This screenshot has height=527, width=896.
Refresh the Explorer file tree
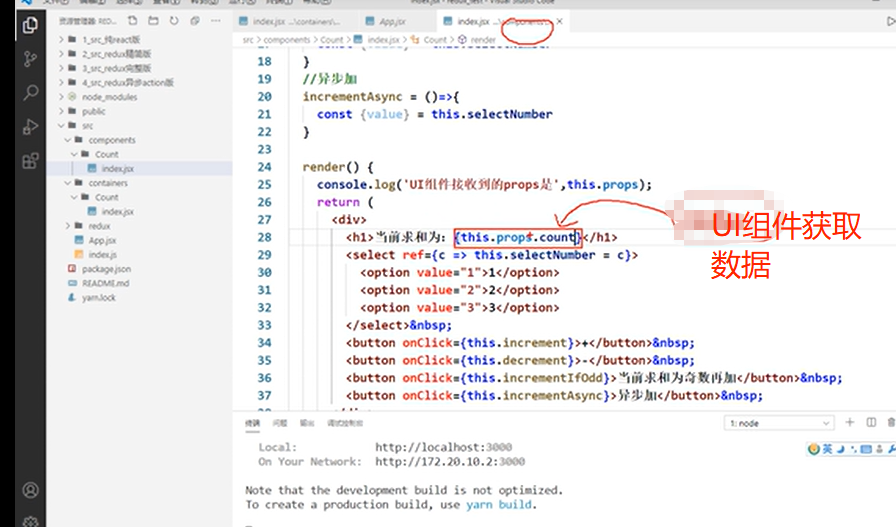tap(174, 21)
